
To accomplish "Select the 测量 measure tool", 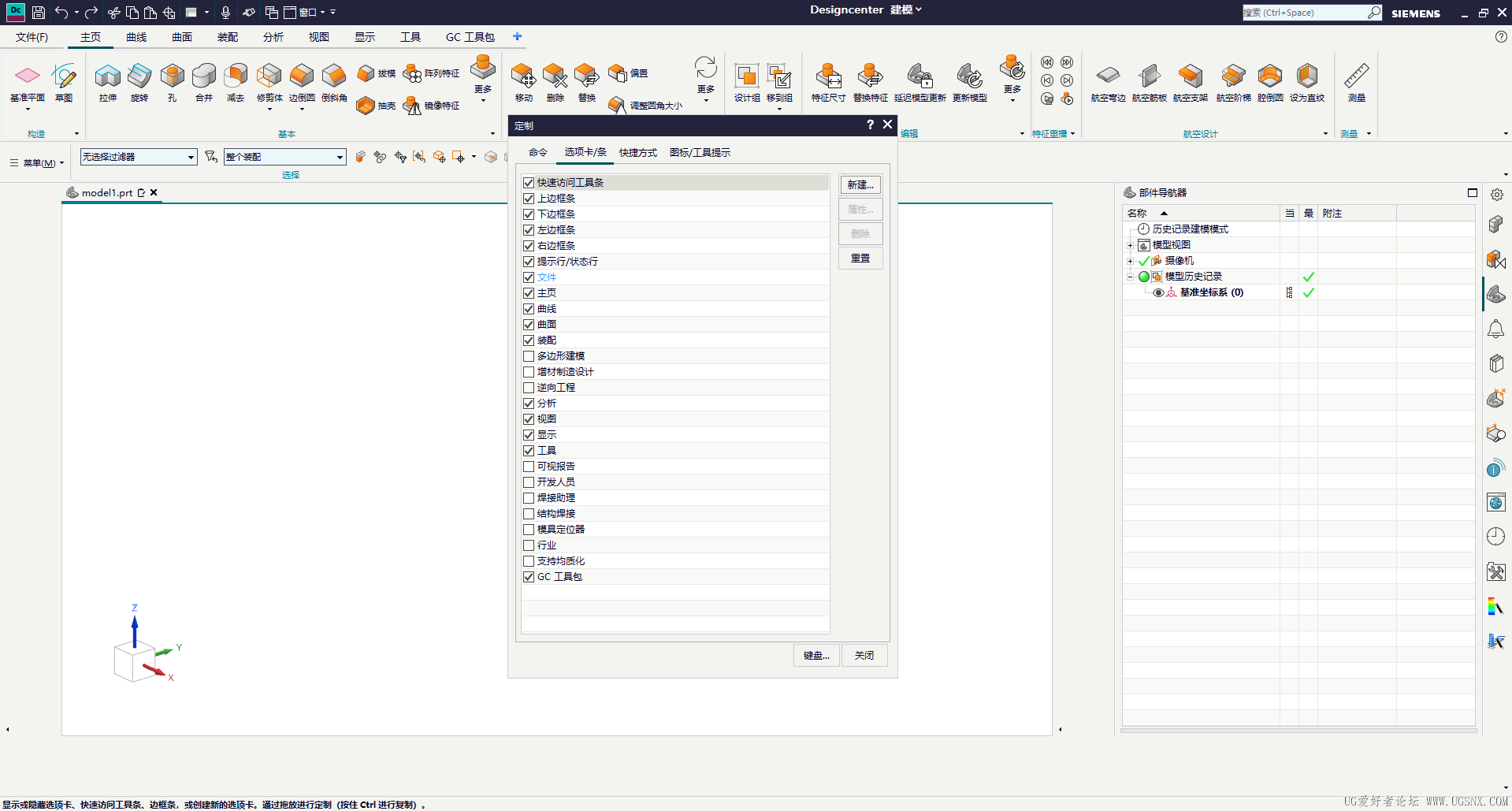I will 1356,83.
